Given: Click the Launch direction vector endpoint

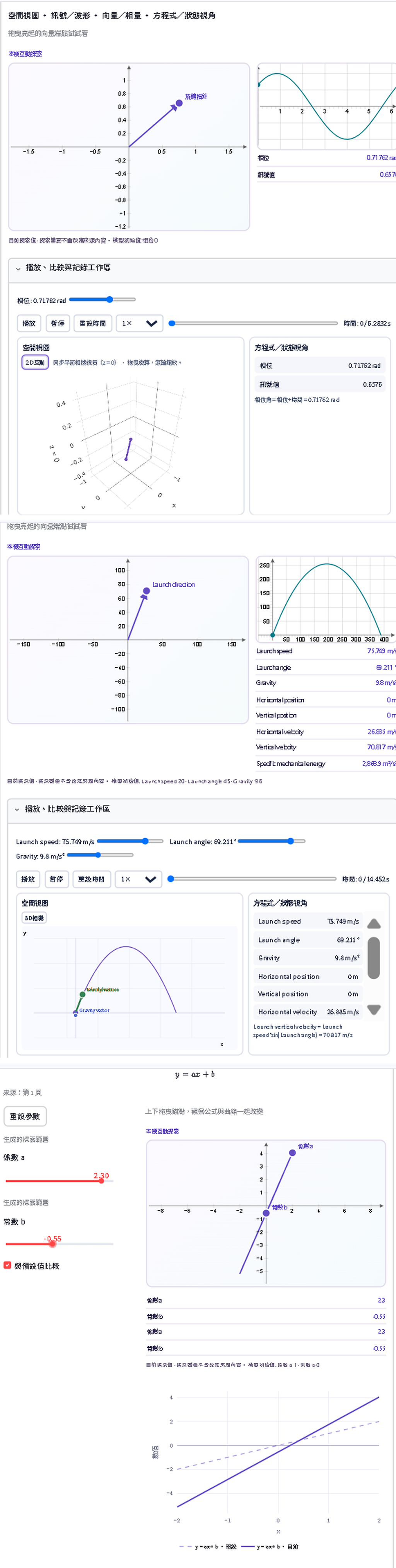Looking at the screenshot, I should click(x=147, y=591).
